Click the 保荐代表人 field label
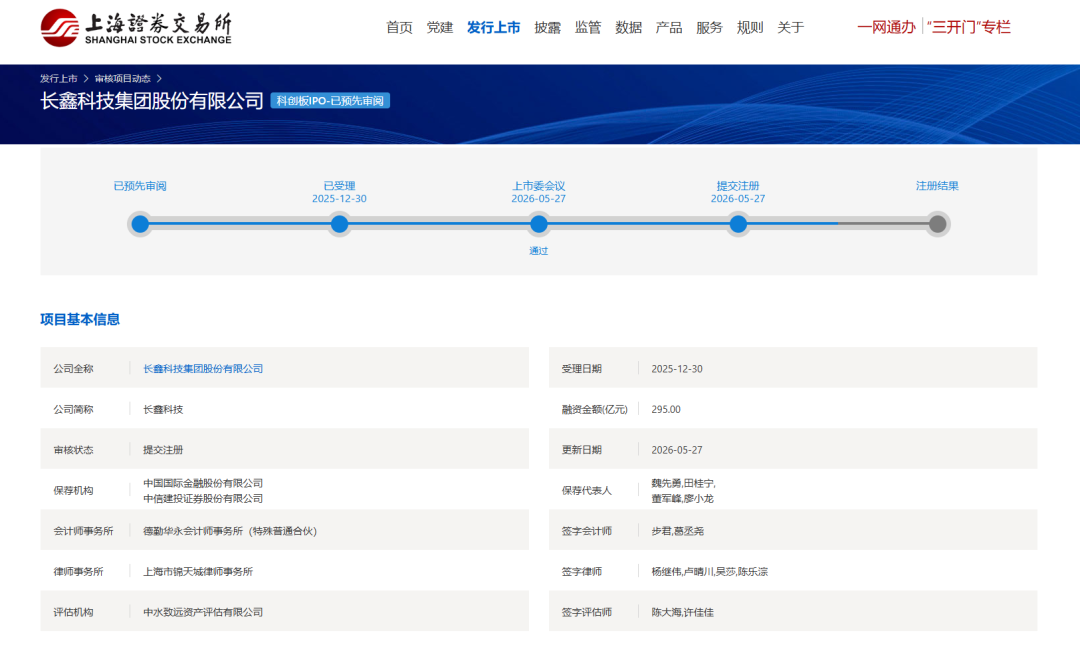Viewport: 1080px width, 651px height. pos(587,490)
